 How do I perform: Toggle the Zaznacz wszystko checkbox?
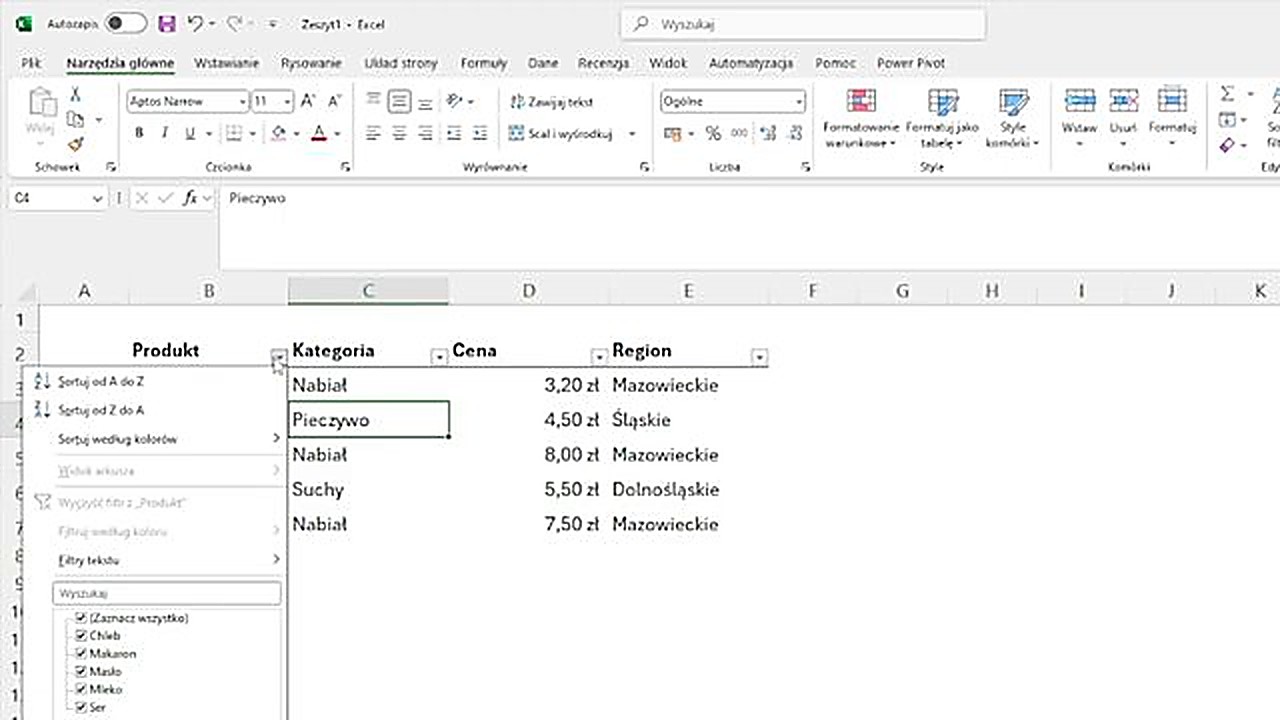[82, 618]
